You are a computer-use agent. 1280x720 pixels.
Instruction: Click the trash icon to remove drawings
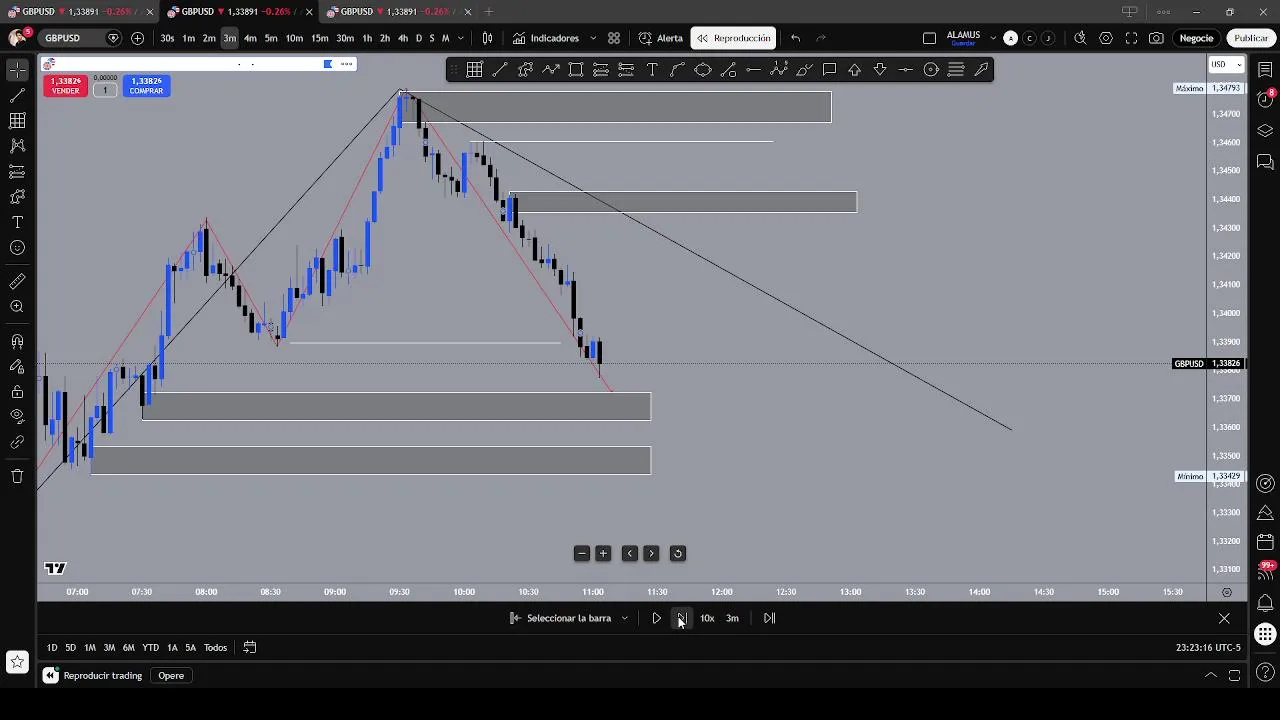coord(17,476)
